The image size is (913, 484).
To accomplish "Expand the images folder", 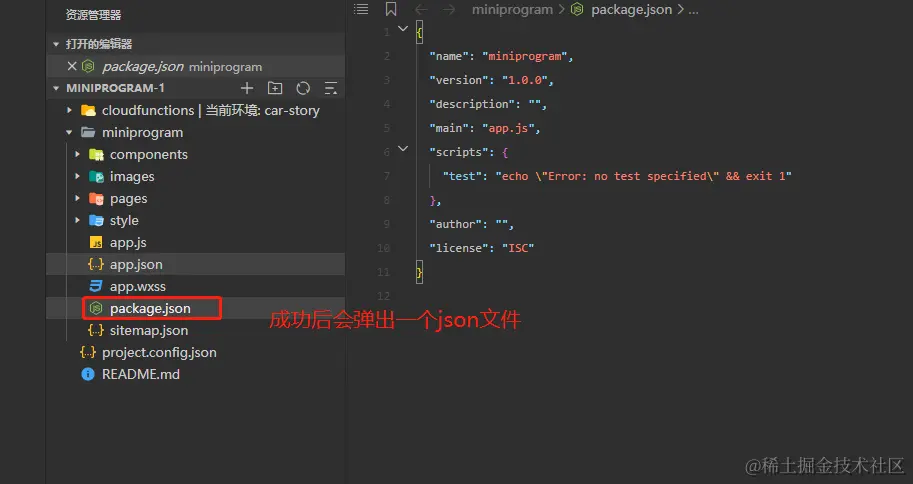I will click(78, 176).
